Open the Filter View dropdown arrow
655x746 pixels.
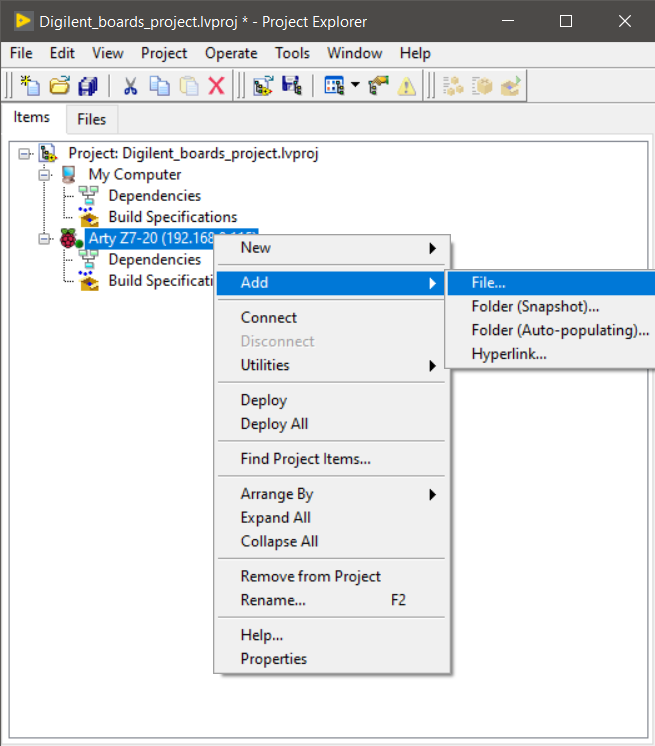[x=355, y=85]
